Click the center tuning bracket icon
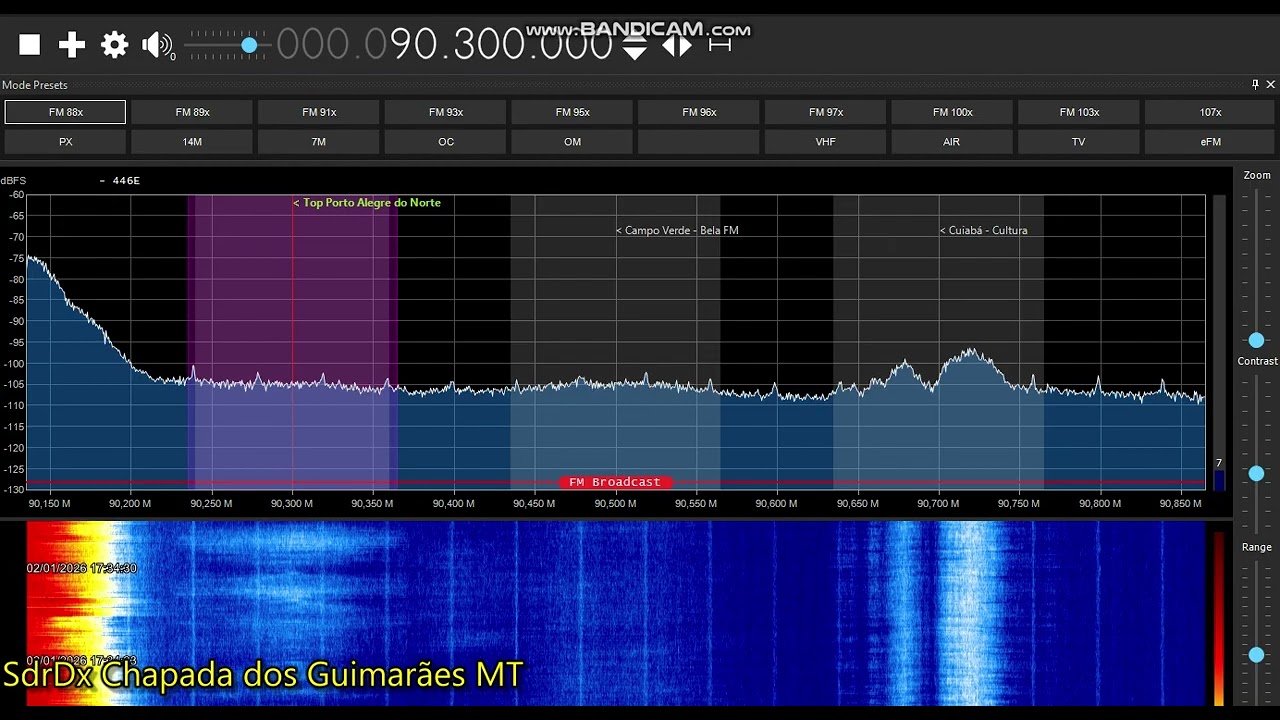 [720, 45]
